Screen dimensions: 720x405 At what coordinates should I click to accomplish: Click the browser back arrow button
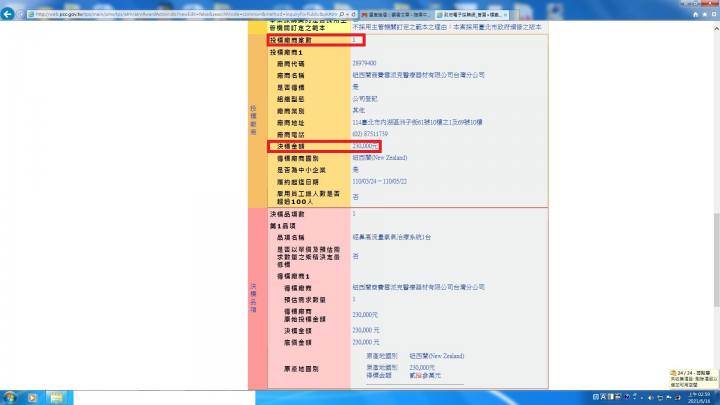pos(8,14)
